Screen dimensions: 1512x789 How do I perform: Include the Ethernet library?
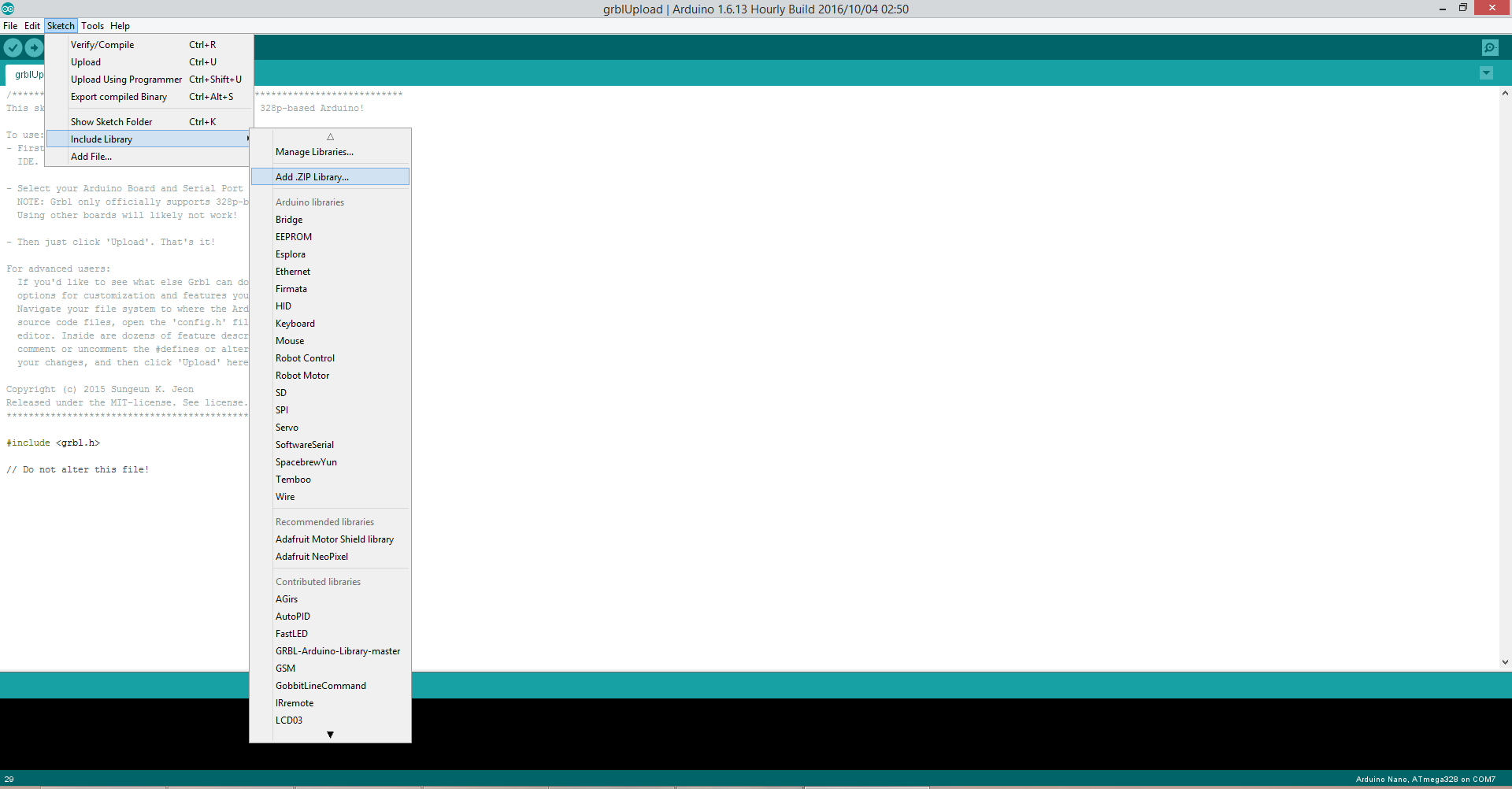pyautogui.click(x=330, y=272)
